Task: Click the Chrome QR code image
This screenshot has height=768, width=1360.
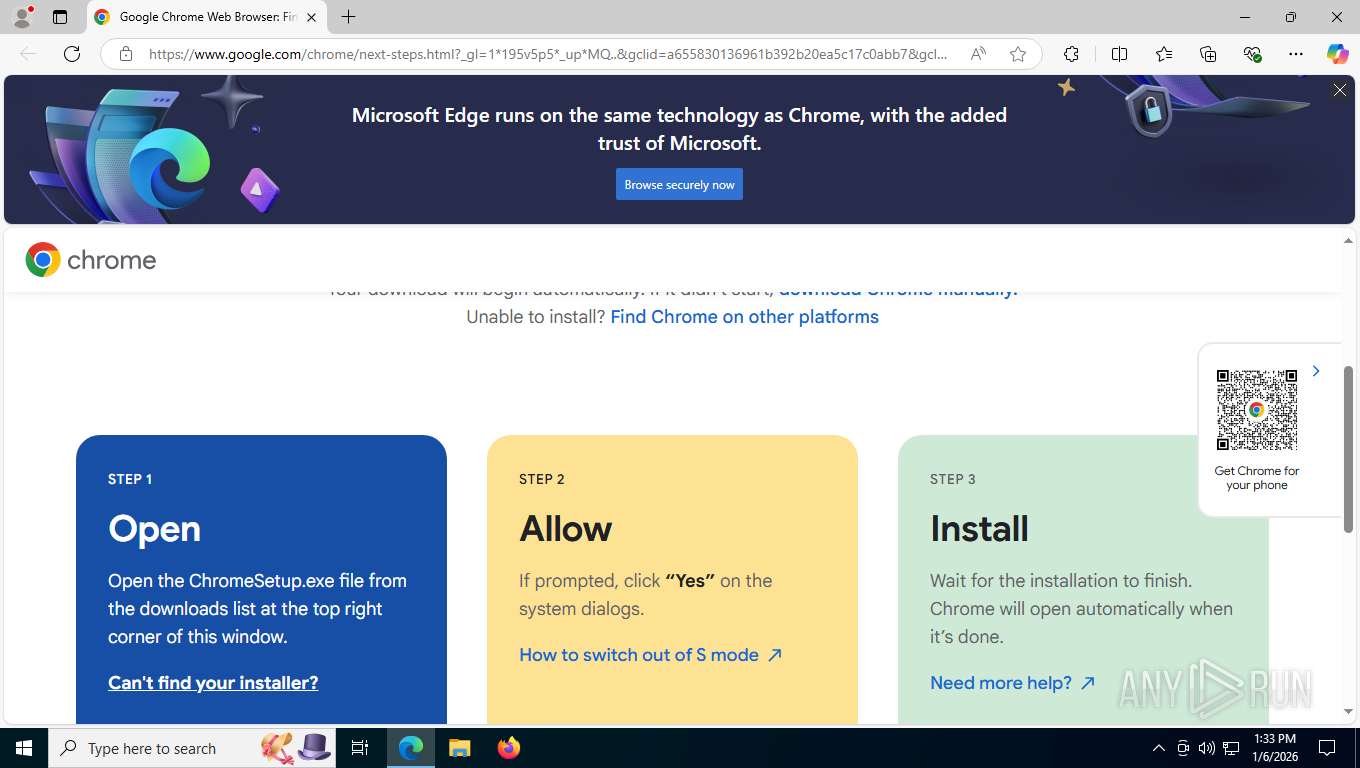Action: (1257, 410)
